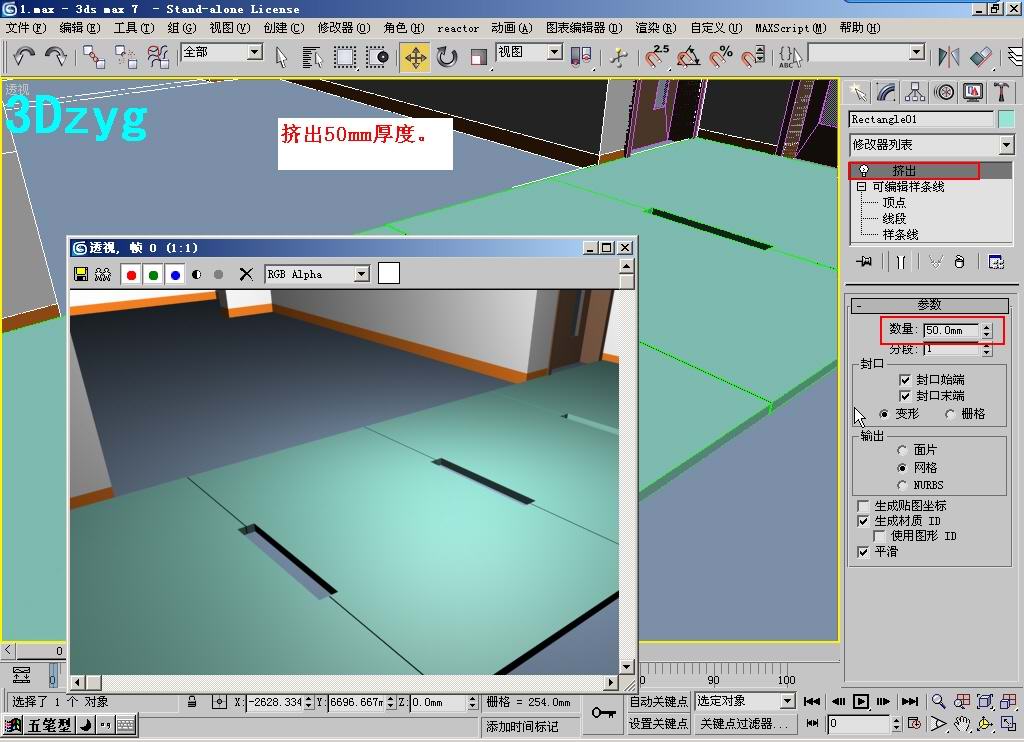The height and width of the screenshot is (742, 1024).
Task: Click the 数量 amount input field
Action: coord(952,331)
